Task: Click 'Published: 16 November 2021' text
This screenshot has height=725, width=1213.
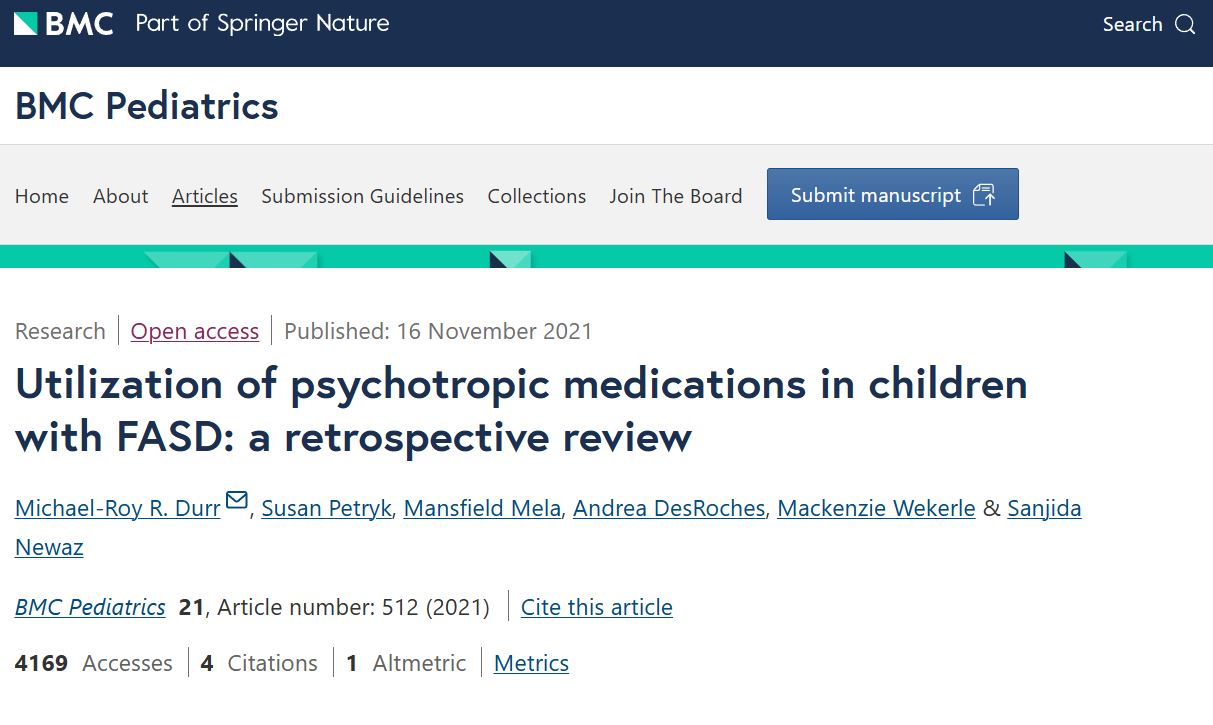Action: (x=438, y=331)
